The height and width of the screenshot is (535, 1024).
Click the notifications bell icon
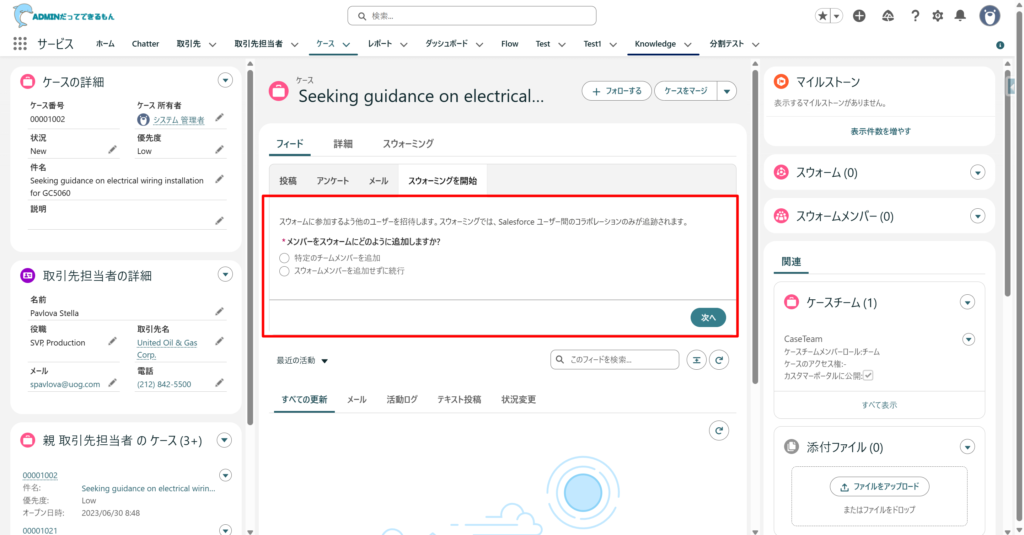point(960,16)
